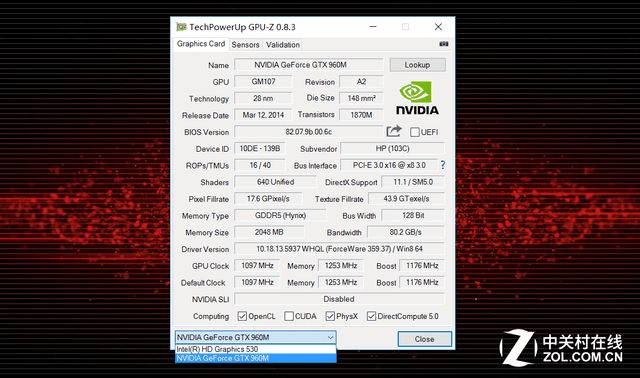640x378 pixels.
Task: Click the GPU Clock row Memory 1253 MHz field
Action: point(340,265)
